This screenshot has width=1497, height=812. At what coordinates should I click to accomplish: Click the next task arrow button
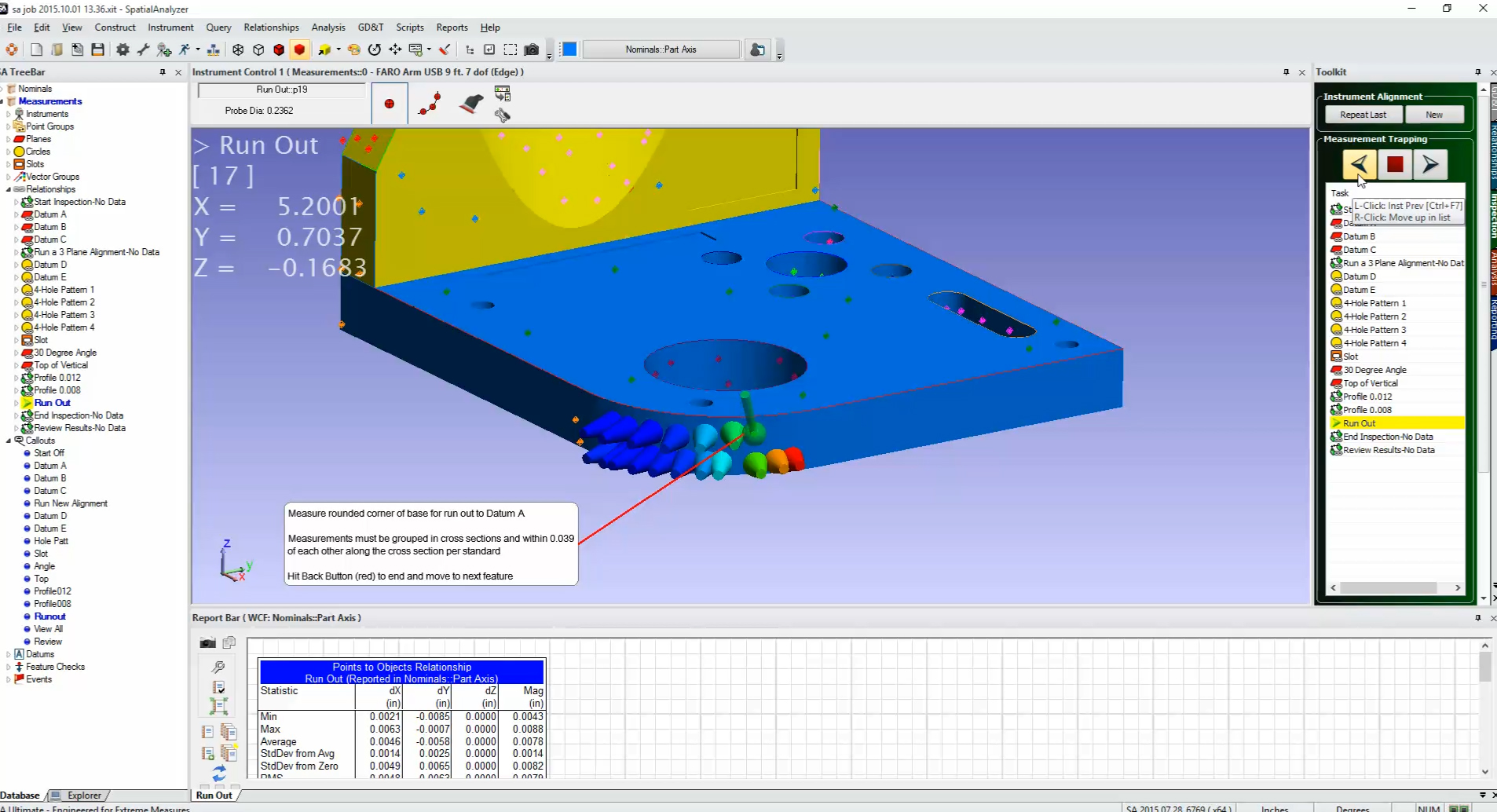click(x=1430, y=165)
